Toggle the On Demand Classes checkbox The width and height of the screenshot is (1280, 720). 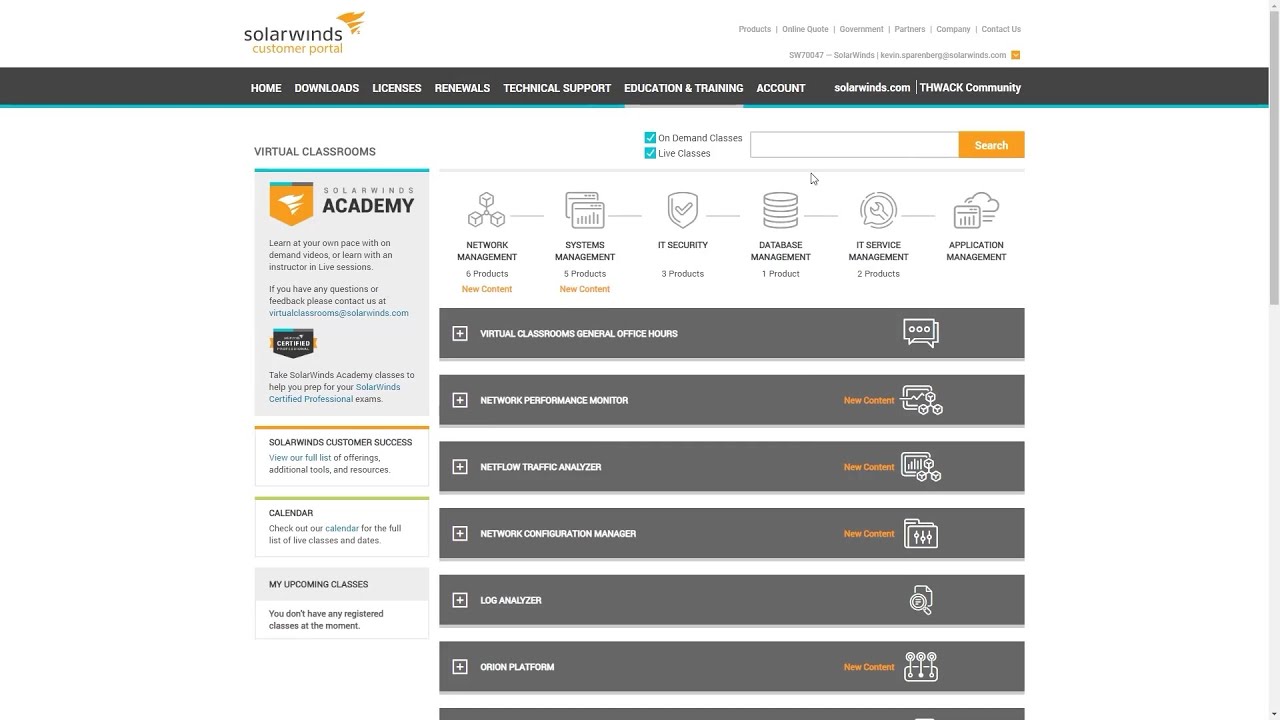pos(650,138)
